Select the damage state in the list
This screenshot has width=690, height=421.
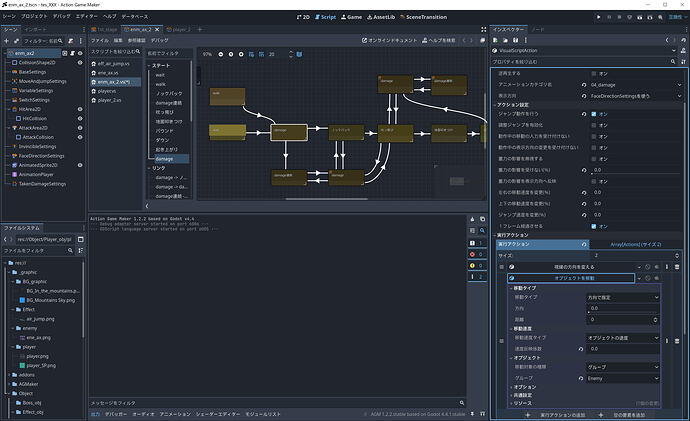(x=164, y=159)
